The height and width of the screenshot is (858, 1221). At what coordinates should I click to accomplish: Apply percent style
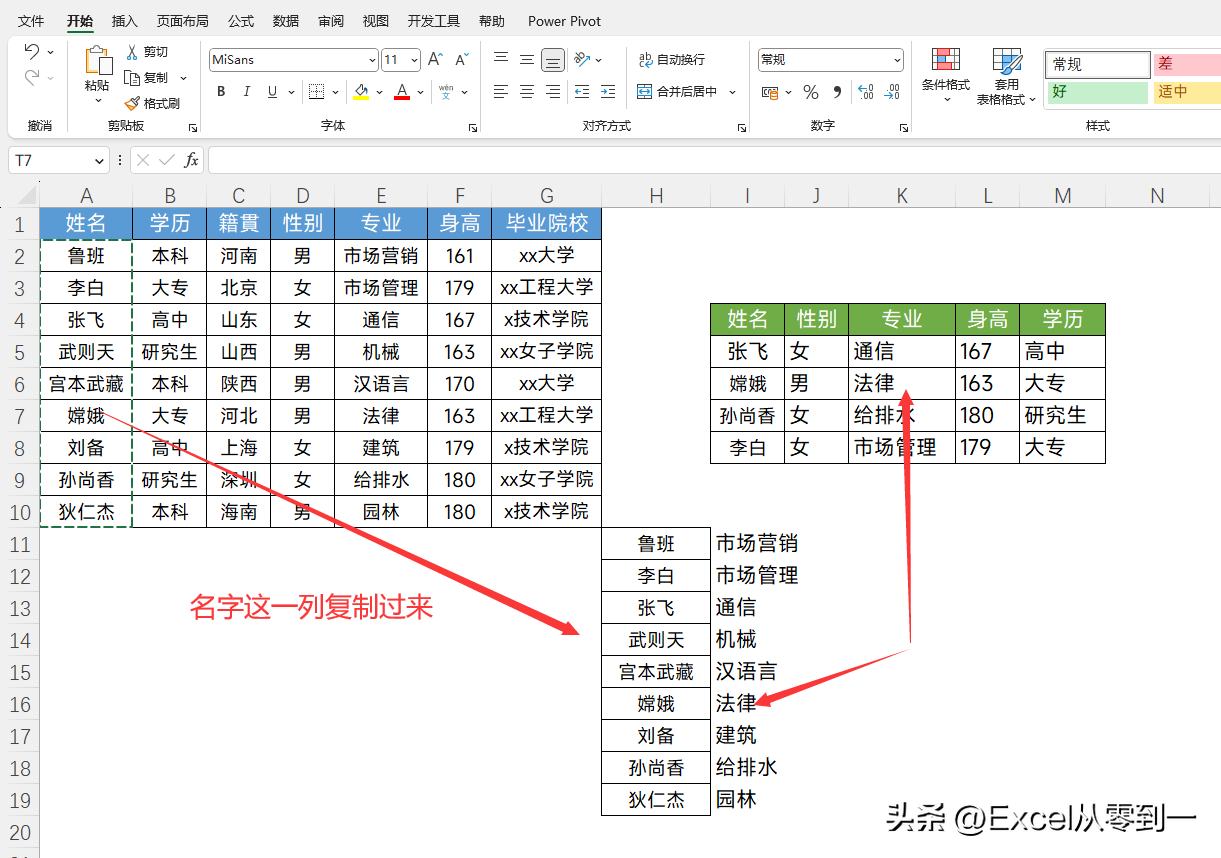click(811, 92)
